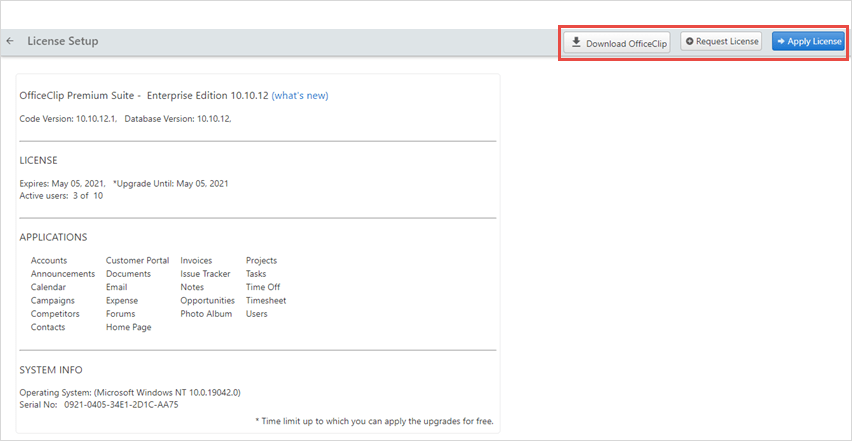The width and height of the screenshot is (852, 441).
Task: Select the Contacts application entry
Action: pos(48,327)
